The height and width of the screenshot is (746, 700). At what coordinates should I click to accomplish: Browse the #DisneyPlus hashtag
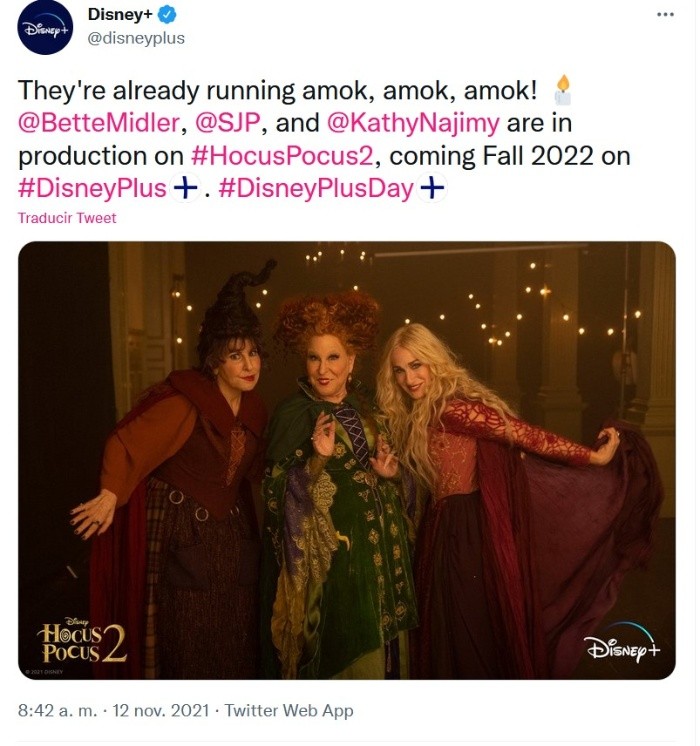(x=92, y=189)
